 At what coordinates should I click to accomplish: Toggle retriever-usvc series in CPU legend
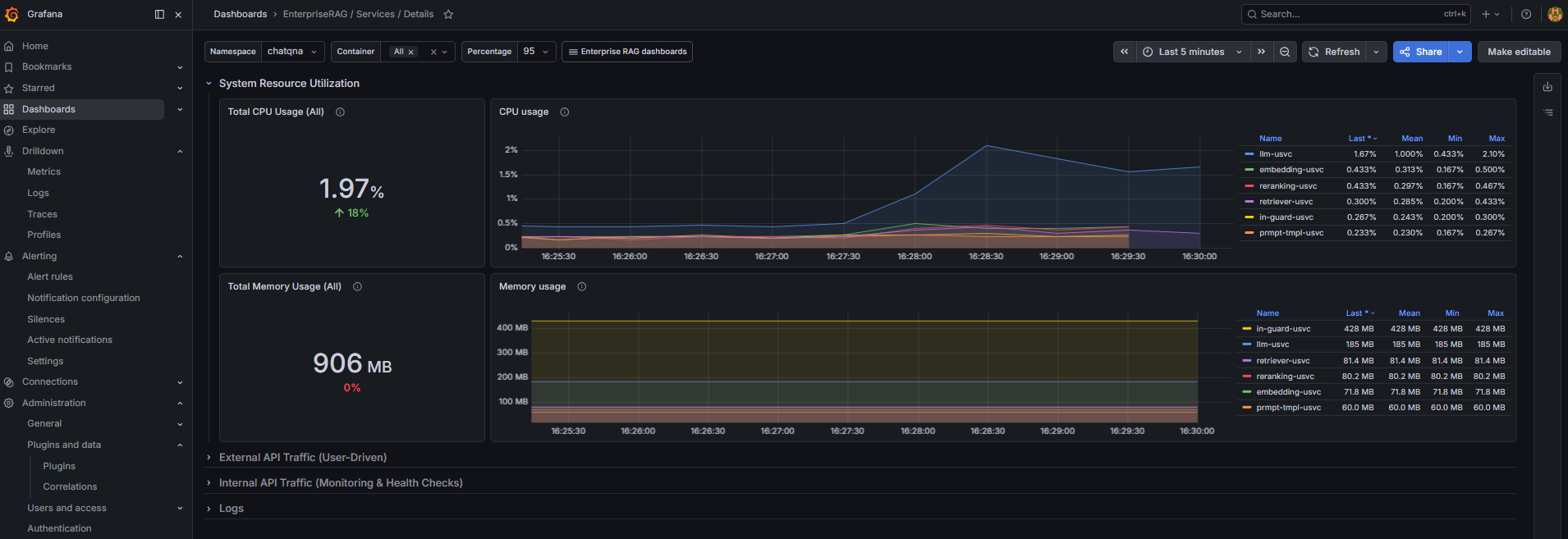pos(1286,202)
